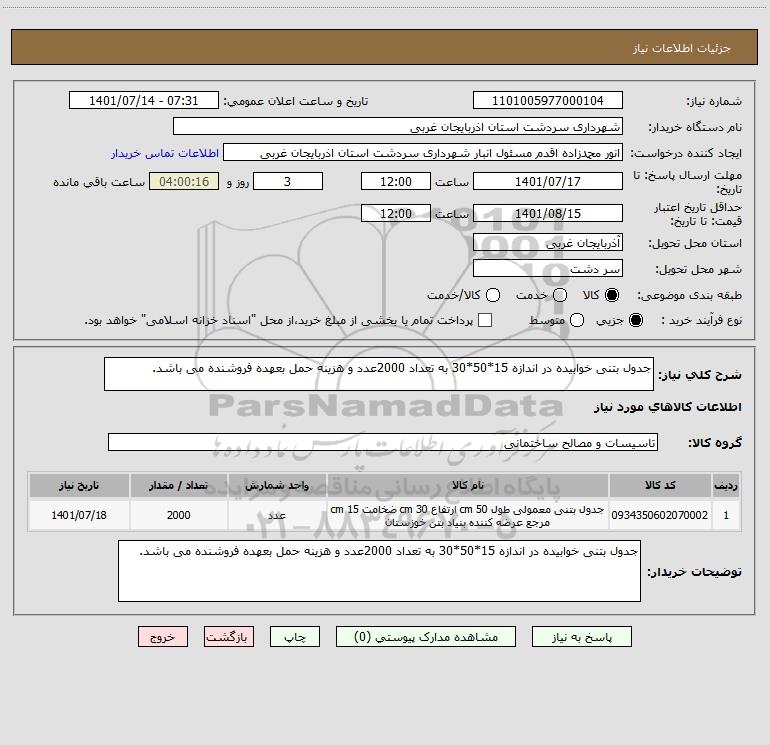This screenshot has height=745, width=770.
Task: Click the need number field
Action: 548,101
